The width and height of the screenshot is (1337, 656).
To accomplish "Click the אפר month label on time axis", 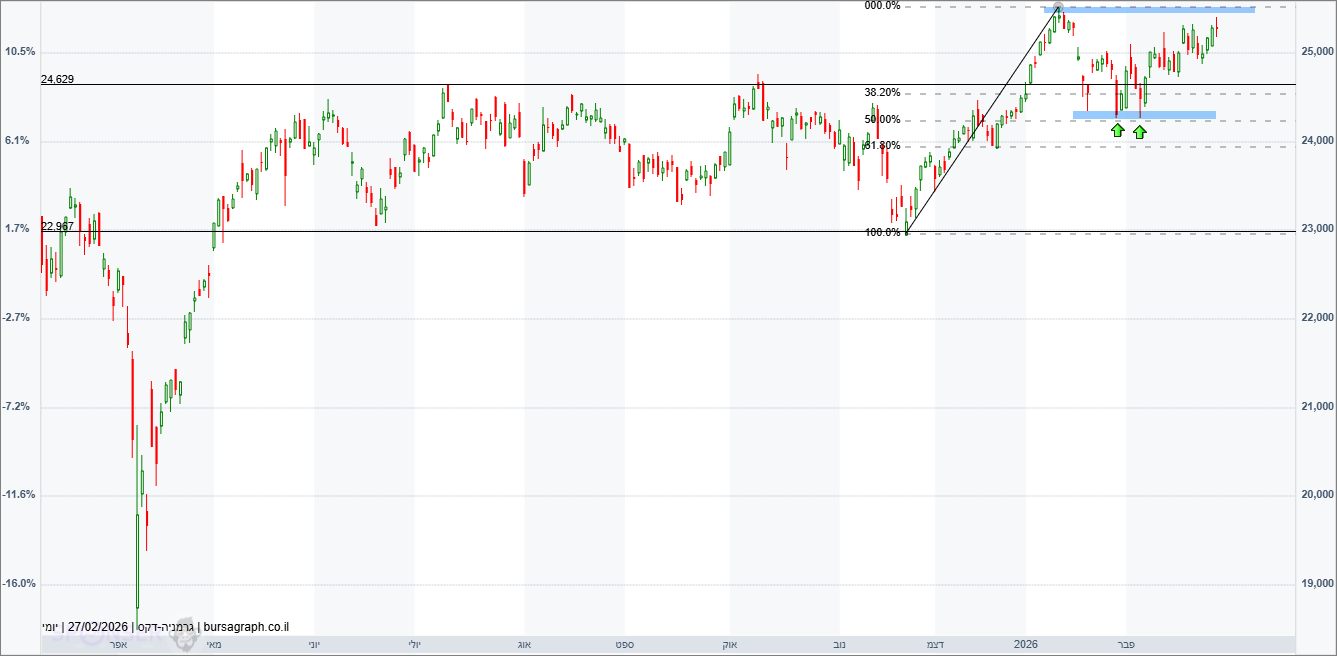I will (116, 645).
